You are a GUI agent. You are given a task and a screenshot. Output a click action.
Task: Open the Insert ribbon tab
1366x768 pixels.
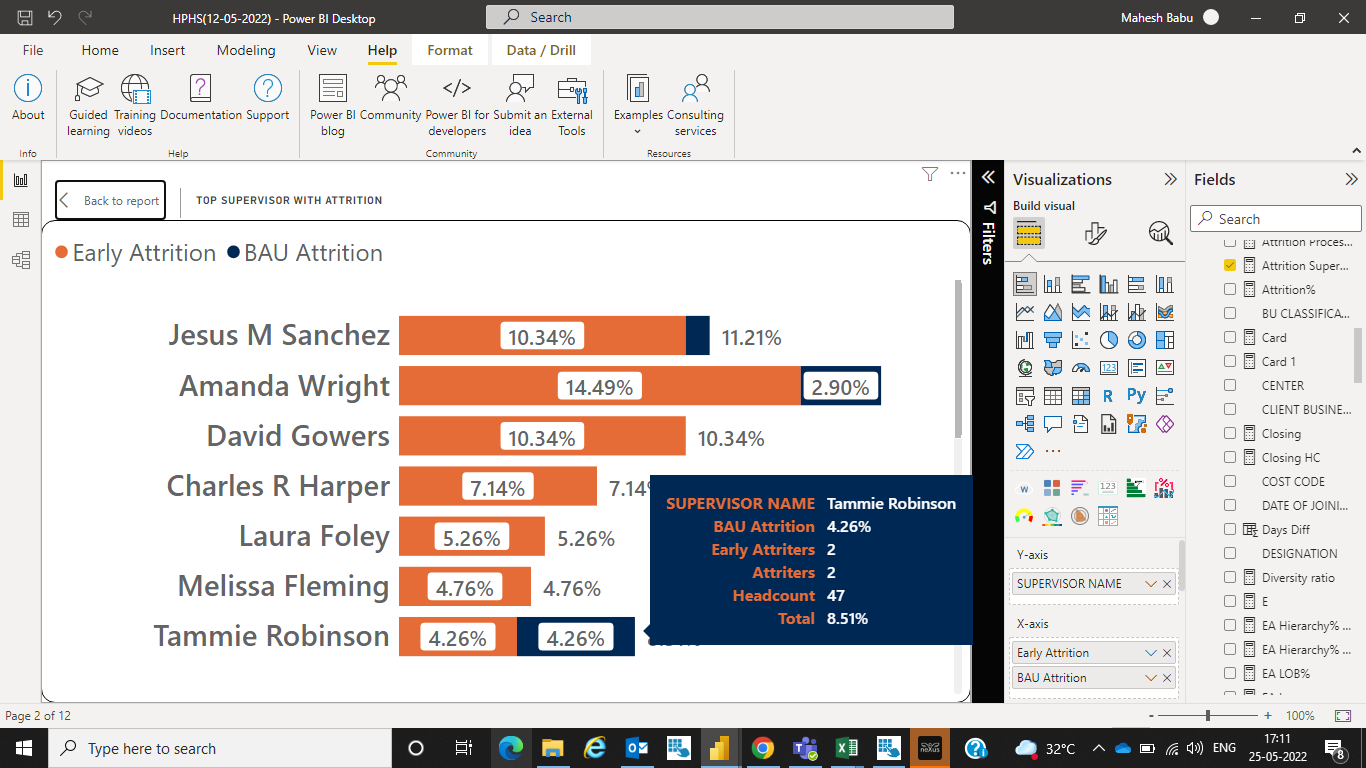click(x=168, y=50)
